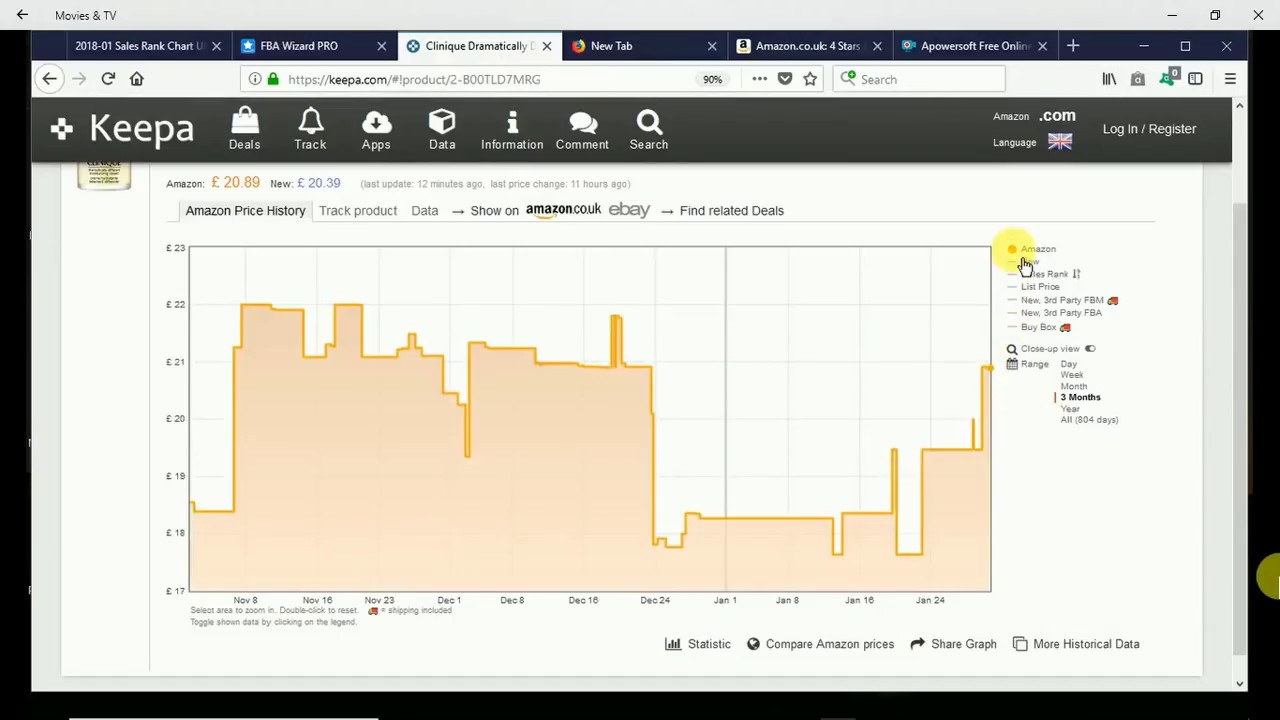Toggle Sales Rank in the chart legend

(x=1043, y=274)
